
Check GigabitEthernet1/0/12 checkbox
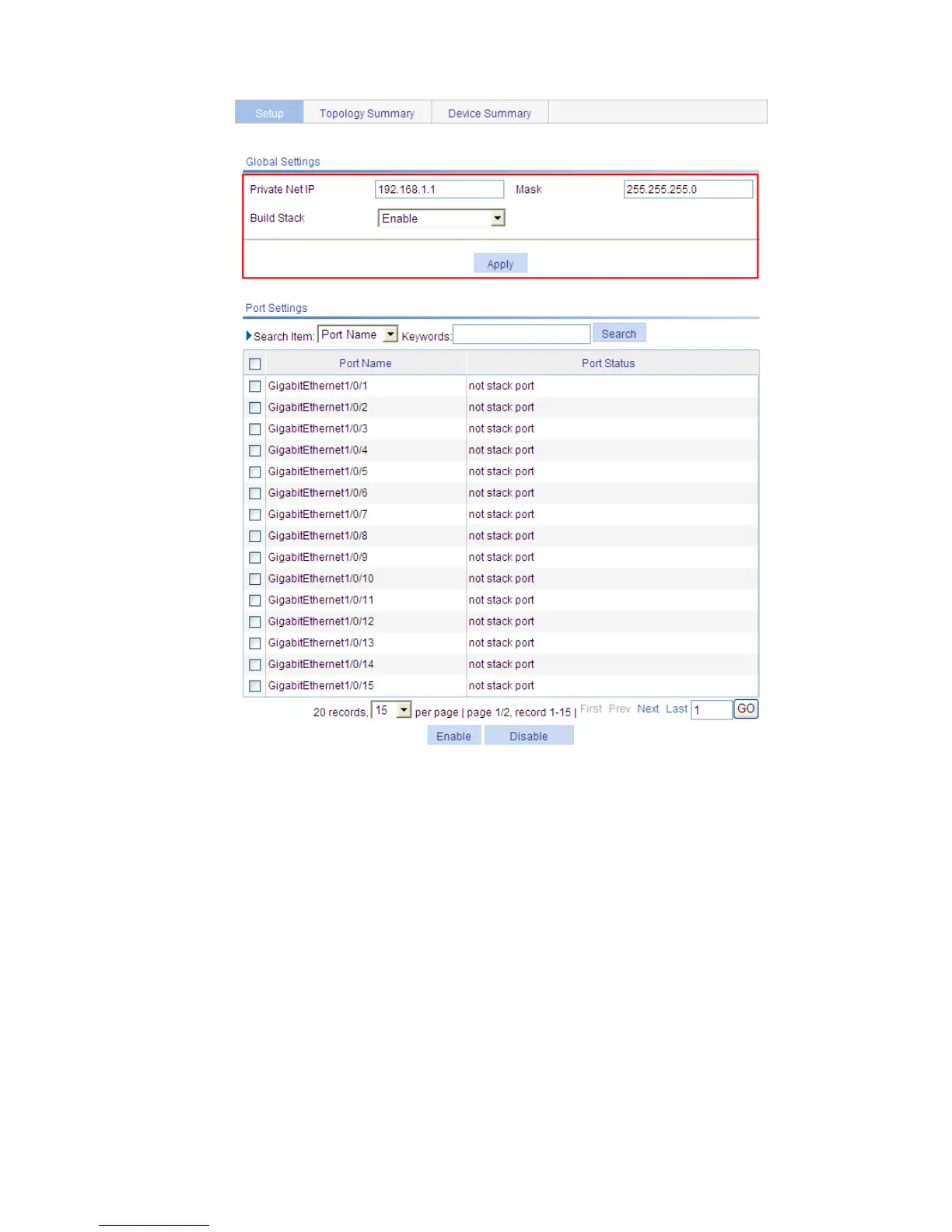pyautogui.click(x=254, y=621)
